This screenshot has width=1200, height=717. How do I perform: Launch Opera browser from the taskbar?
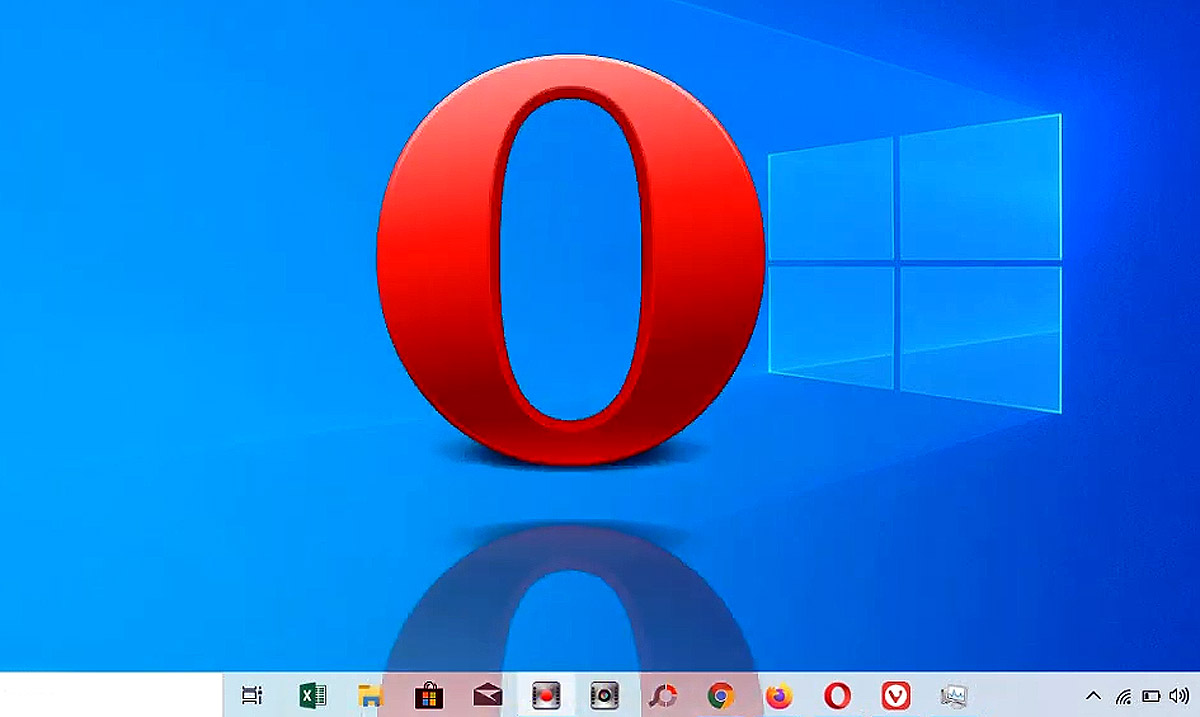coord(838,695)
